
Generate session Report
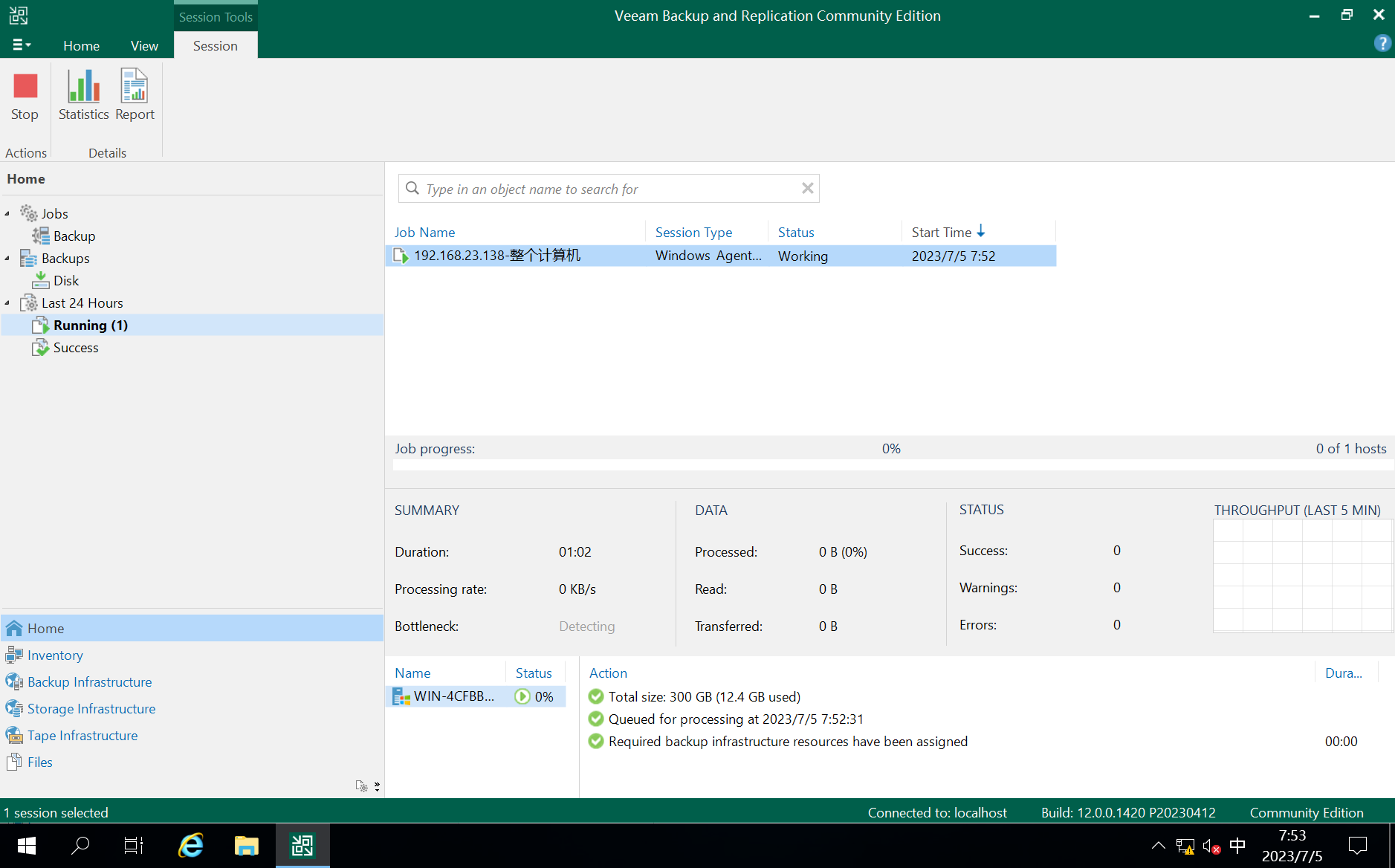coord(135,96)
